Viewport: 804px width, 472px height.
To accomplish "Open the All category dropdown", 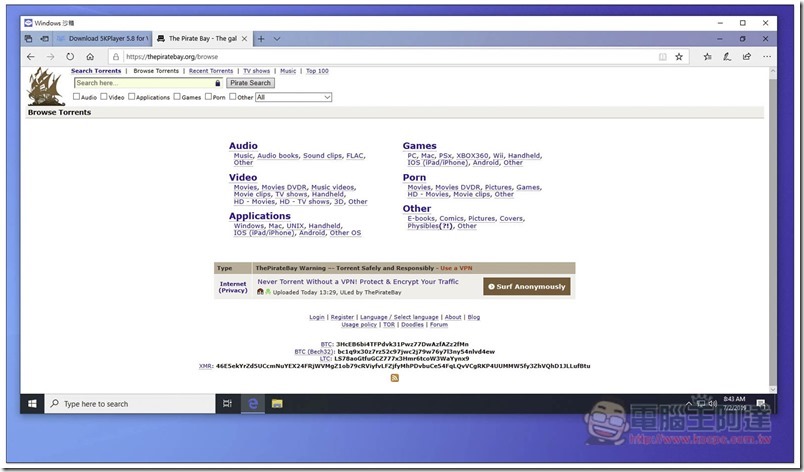I will pyautogui.click(x=294, y=97).
